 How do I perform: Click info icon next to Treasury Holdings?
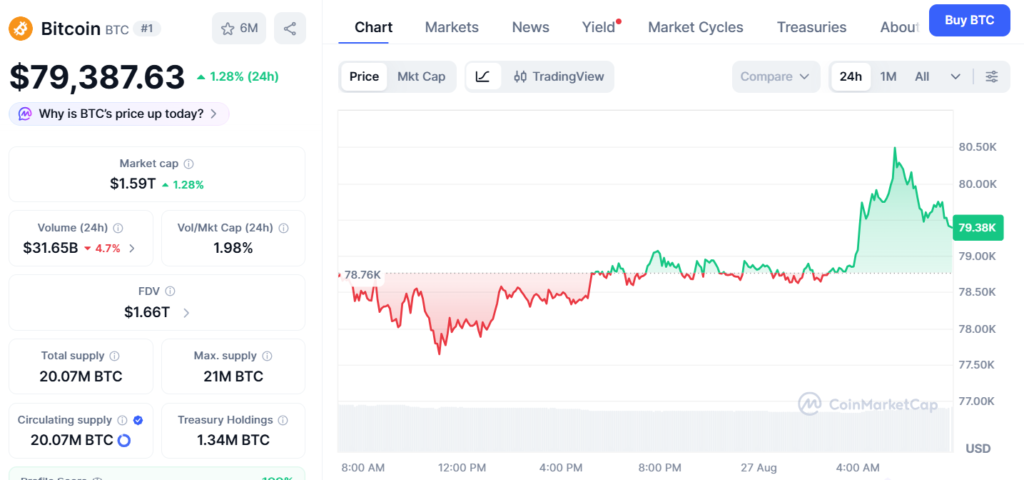(283, 420)
